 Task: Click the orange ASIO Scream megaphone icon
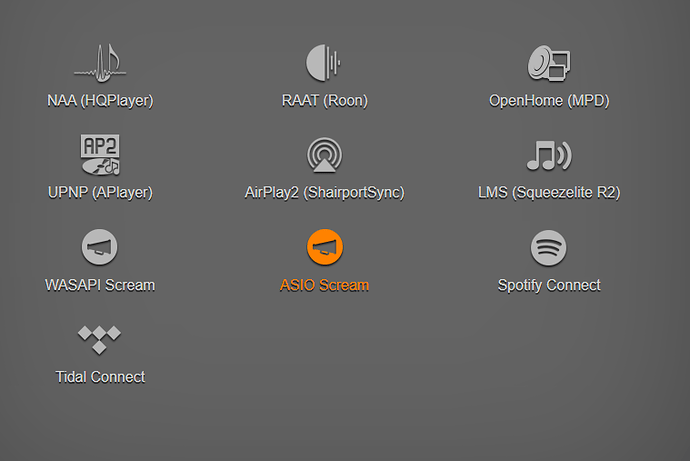point(325,247)
